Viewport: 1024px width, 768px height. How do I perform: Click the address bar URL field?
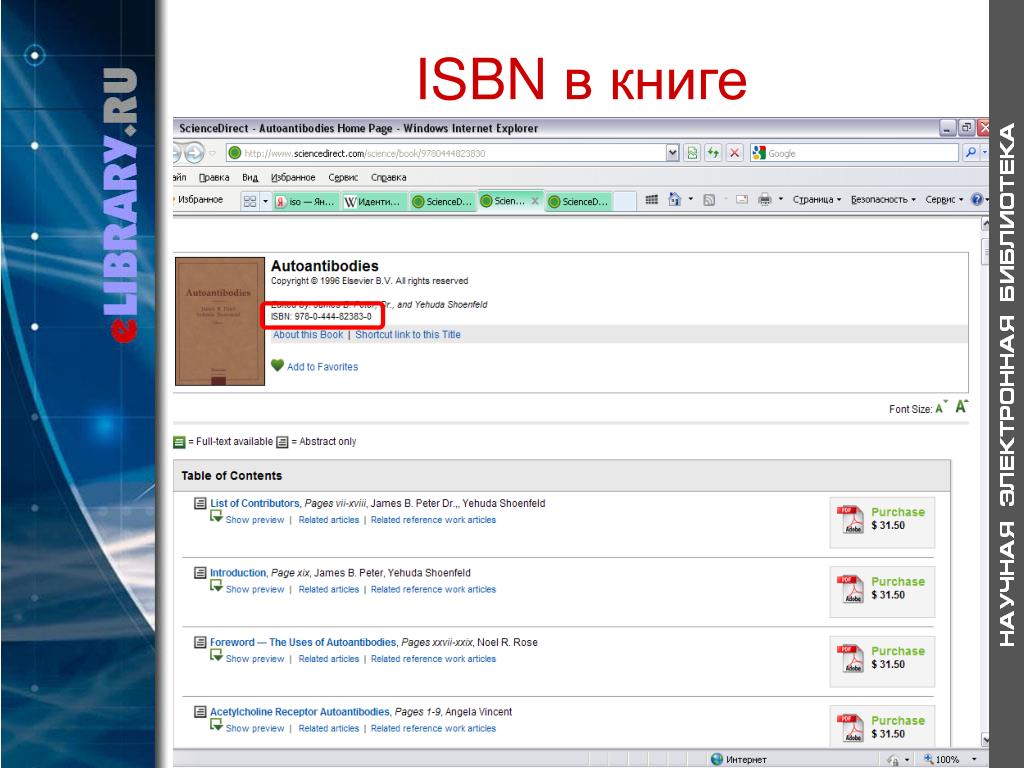(447, 153)
